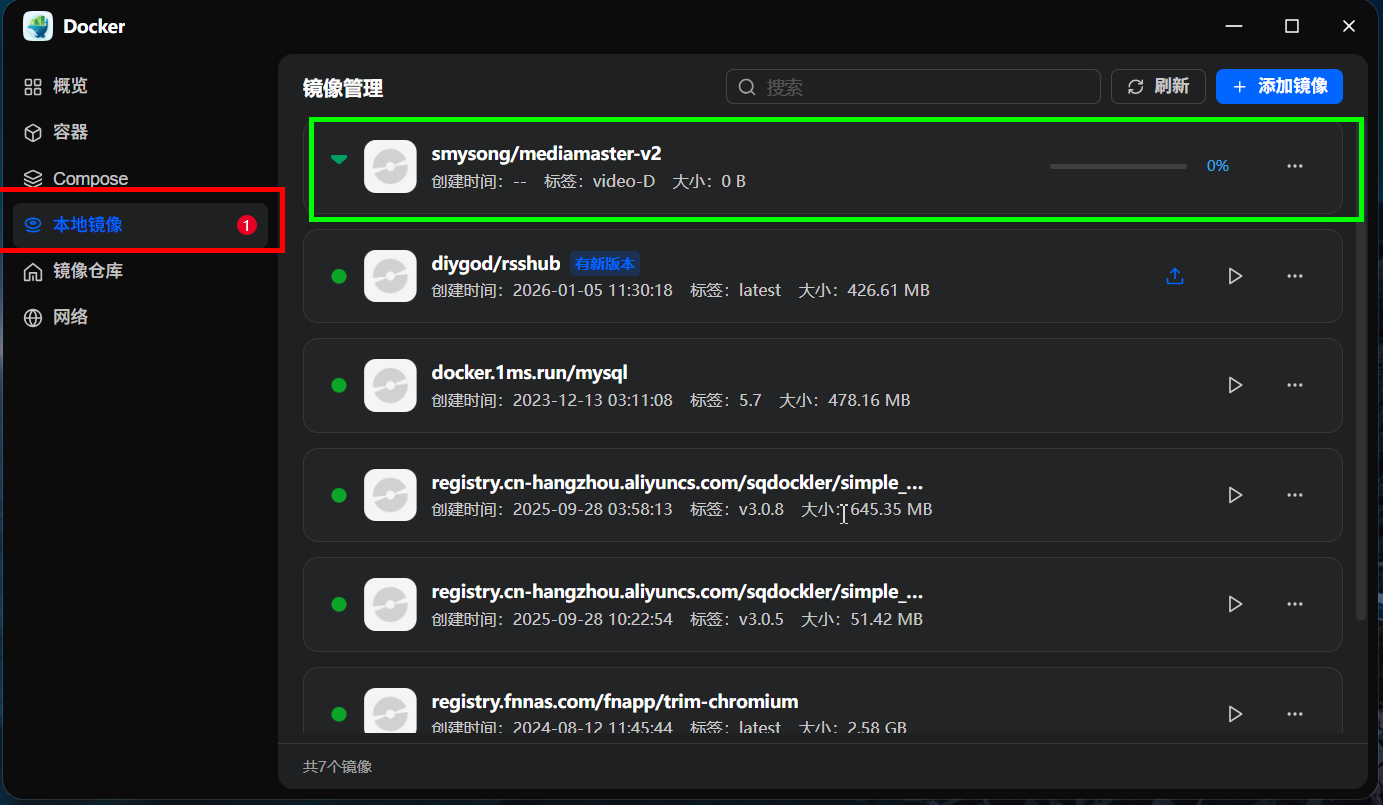Open the 镜像仓库 registry section
This screenshot has width=1383, height=805.
[x=141, y=271]
